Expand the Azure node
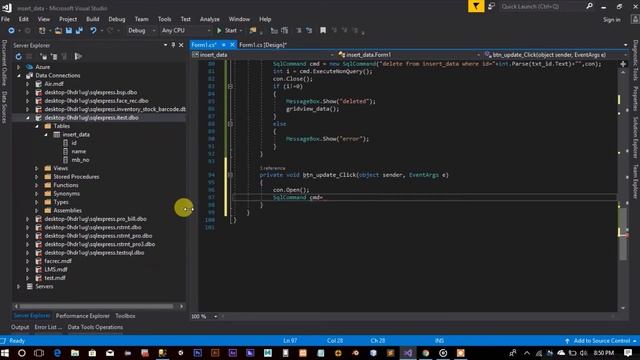Viewport: 640px width, 360px height. coord(18,67)
